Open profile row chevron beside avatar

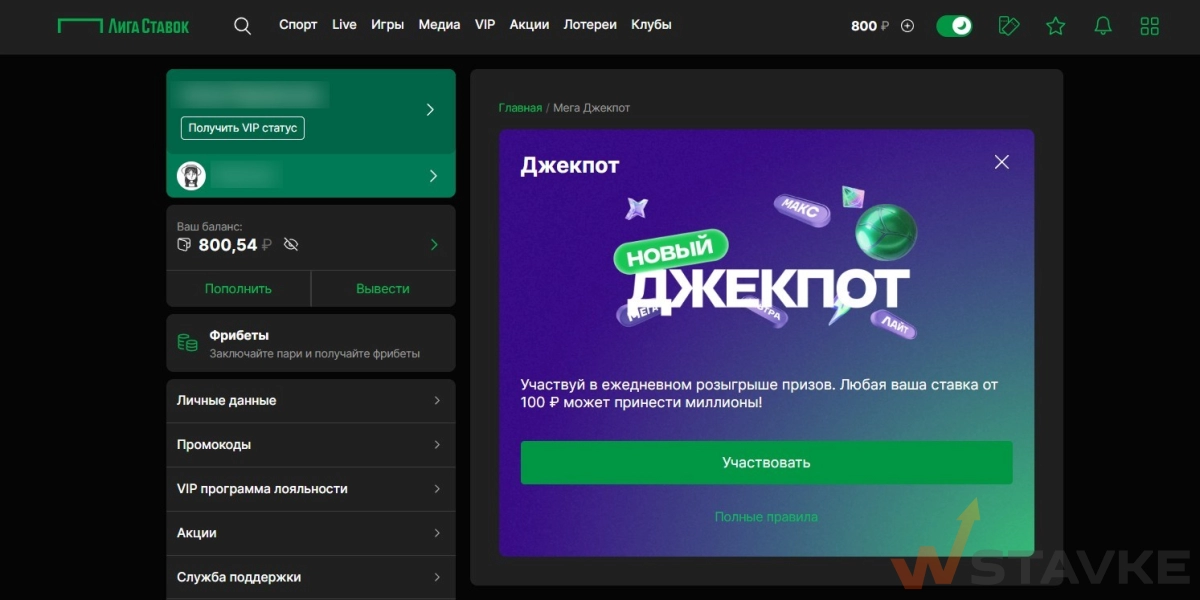433,176
